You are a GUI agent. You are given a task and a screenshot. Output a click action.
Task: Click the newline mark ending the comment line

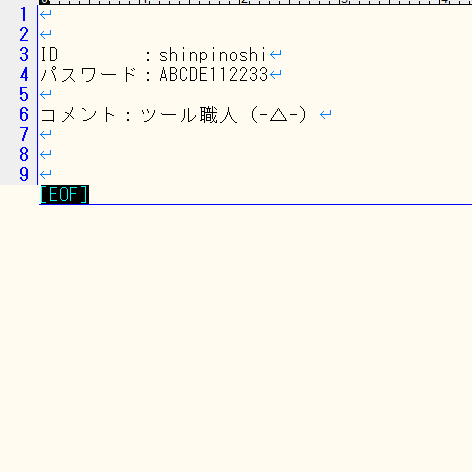click(x=326, y=115)
